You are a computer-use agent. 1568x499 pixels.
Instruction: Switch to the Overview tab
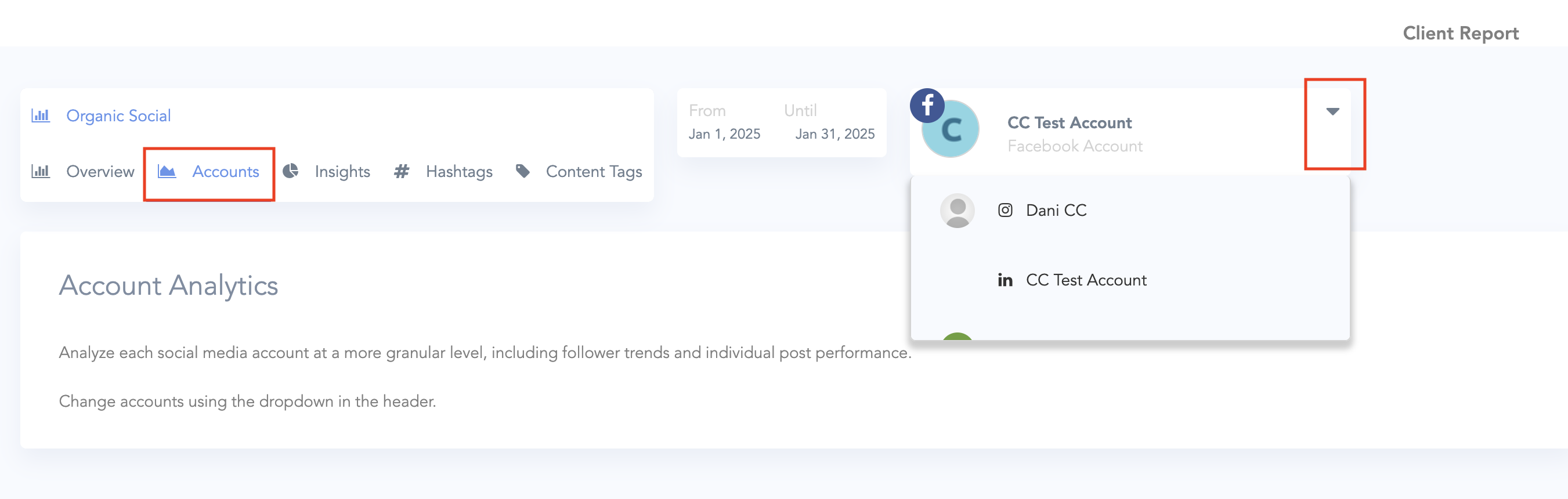coord(100,172)
